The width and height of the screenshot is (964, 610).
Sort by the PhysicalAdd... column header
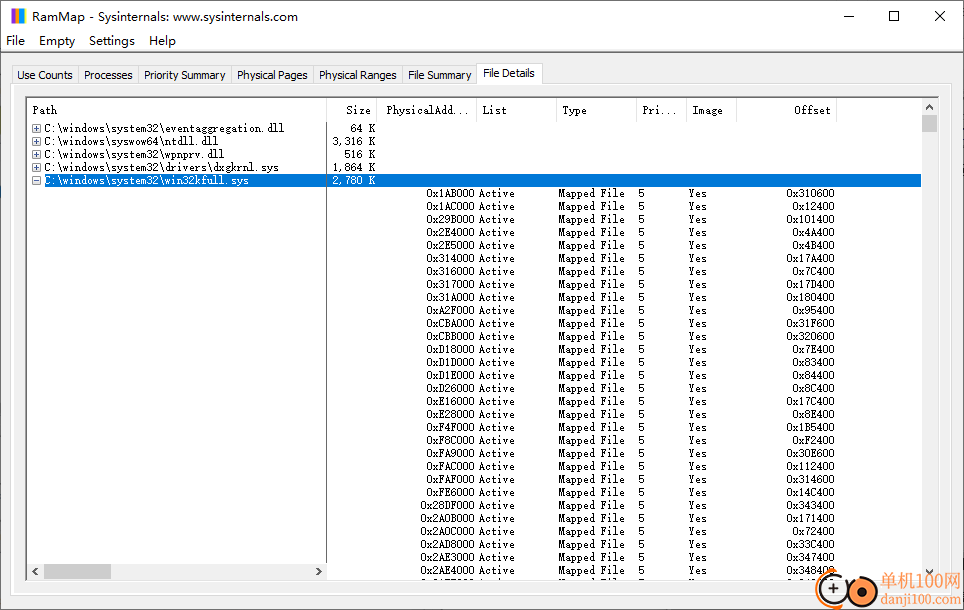pyautogui.click(x=427, y=110)
